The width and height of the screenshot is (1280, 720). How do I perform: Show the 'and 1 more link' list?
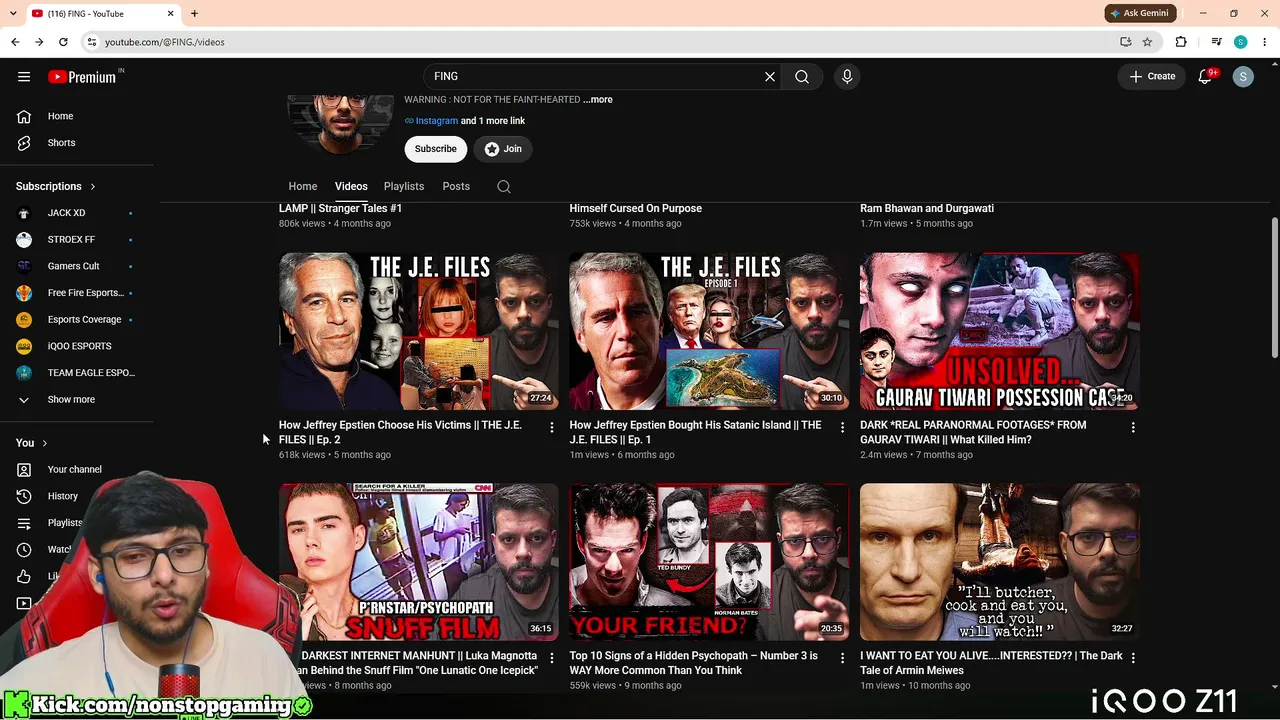[493, 121]
